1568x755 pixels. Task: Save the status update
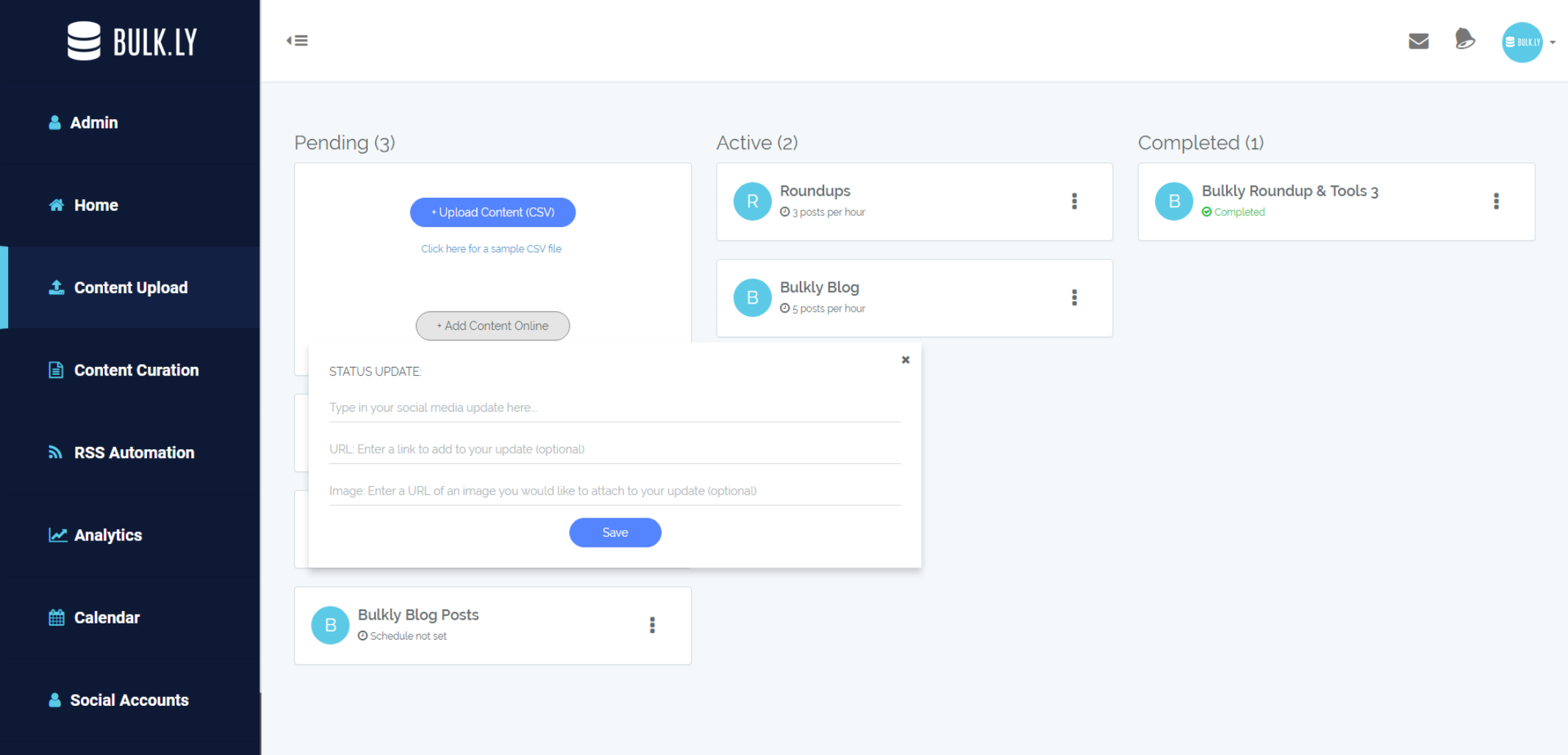pyautogui.click(x=615, y=532)
